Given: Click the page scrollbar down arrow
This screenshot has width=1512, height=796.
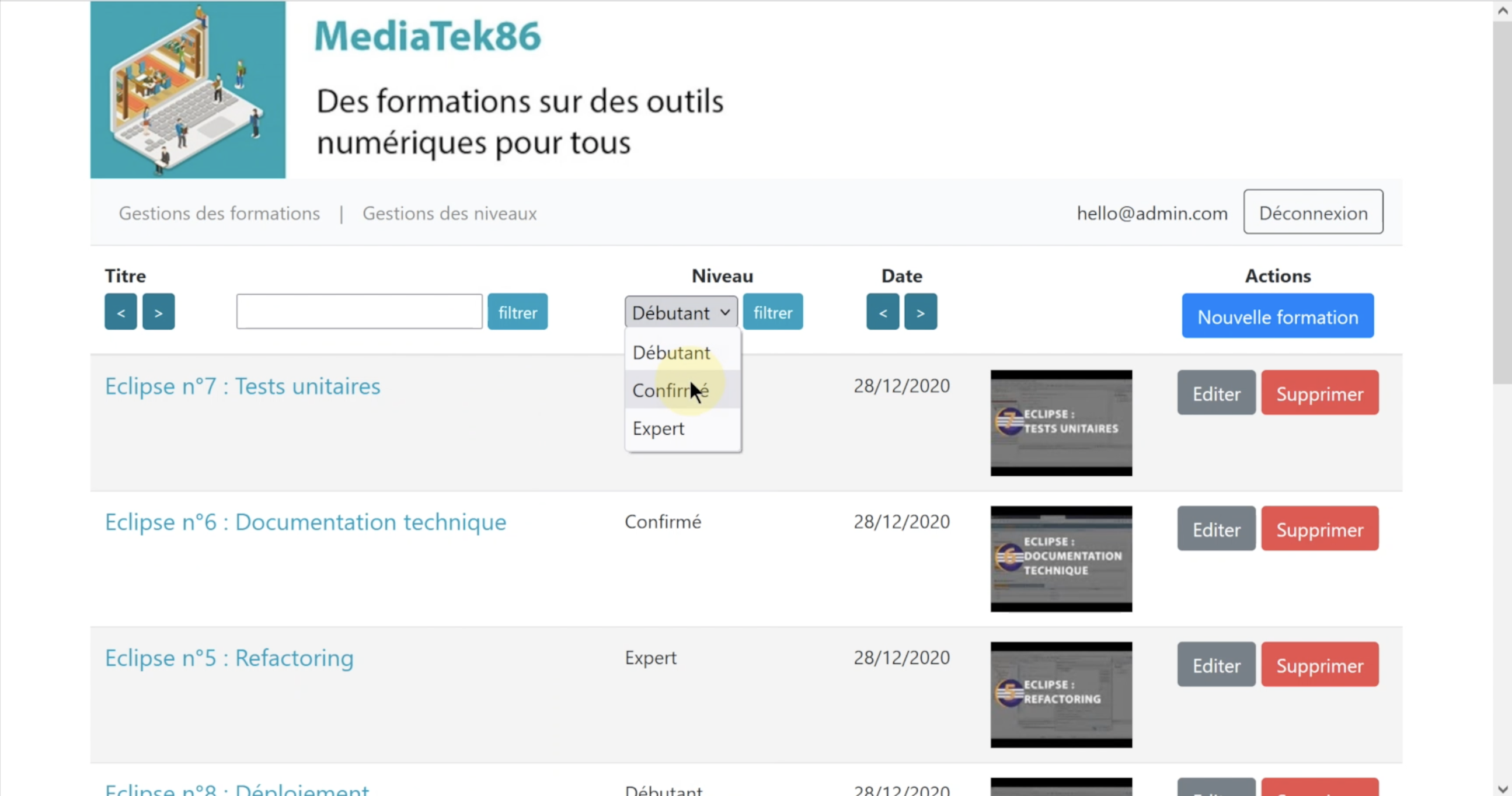Looking at the screenshot, I should click(1503, 788).
